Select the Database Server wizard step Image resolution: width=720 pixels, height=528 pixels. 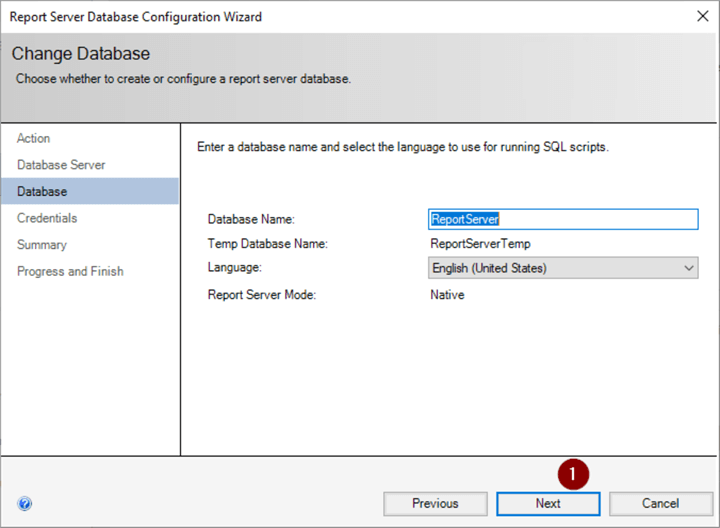61,165
